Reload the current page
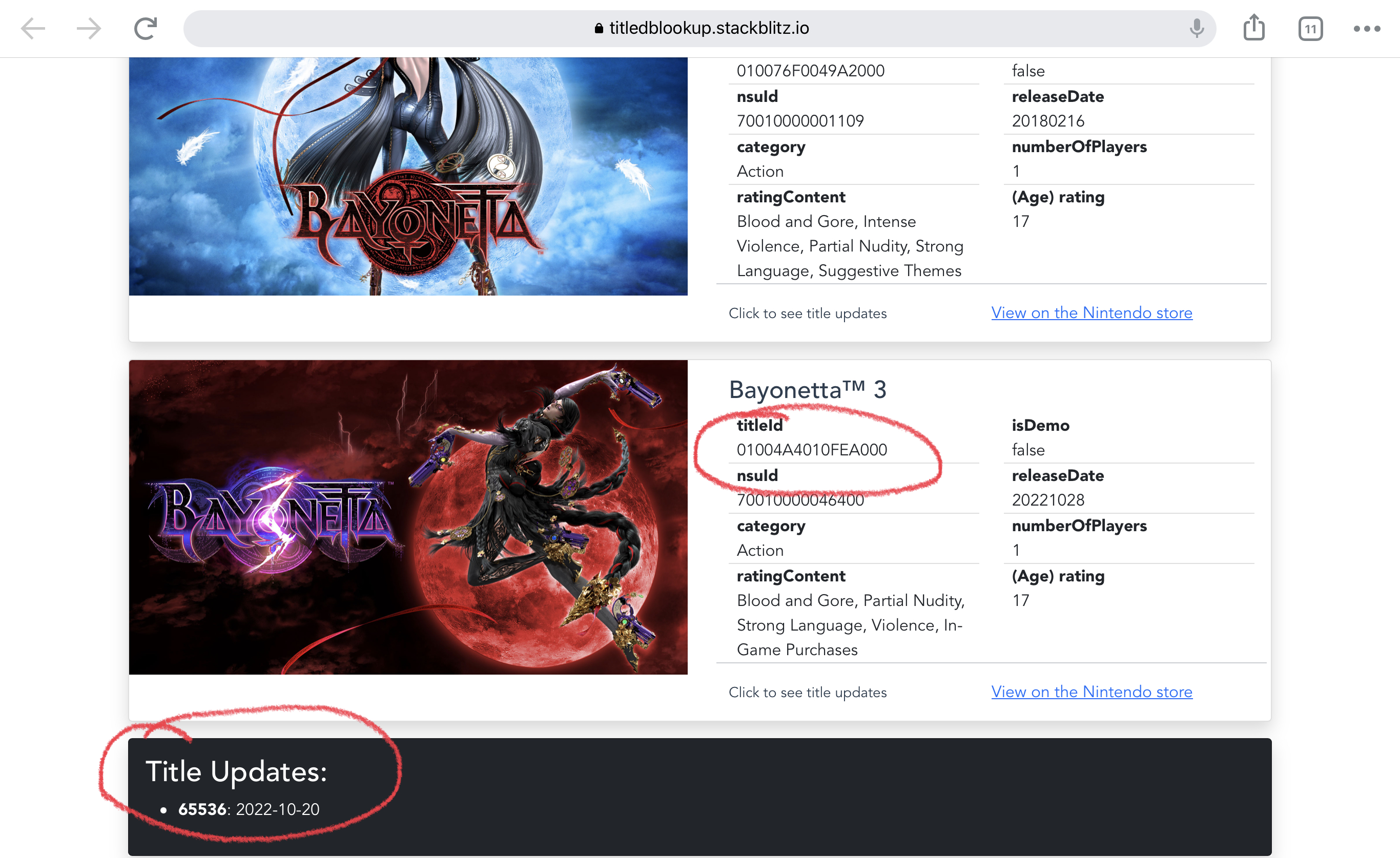The height and width of the screenshot is (858, 1400). coord(146,28)
